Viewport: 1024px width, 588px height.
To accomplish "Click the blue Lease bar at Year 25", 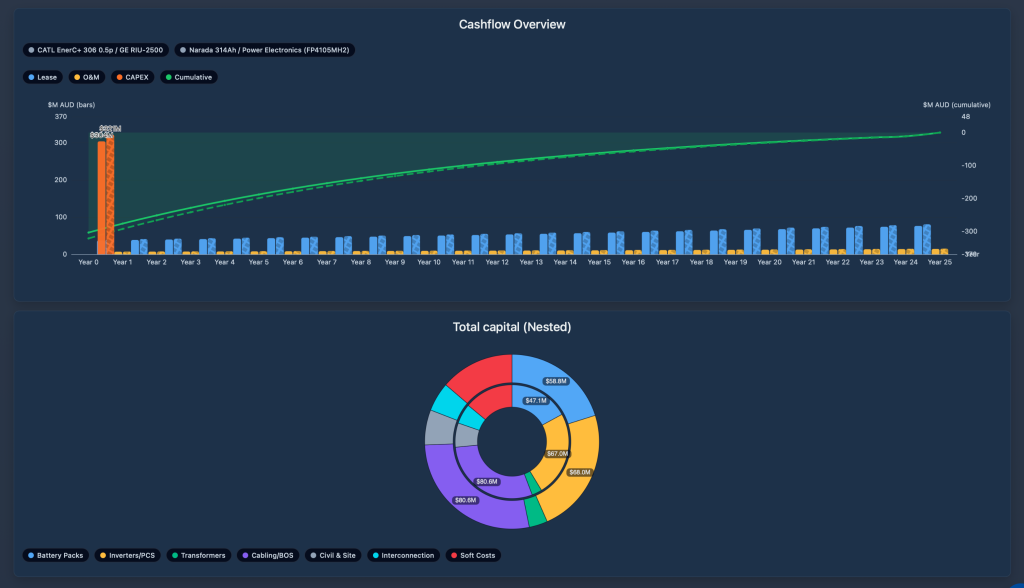I will (918, 240).
